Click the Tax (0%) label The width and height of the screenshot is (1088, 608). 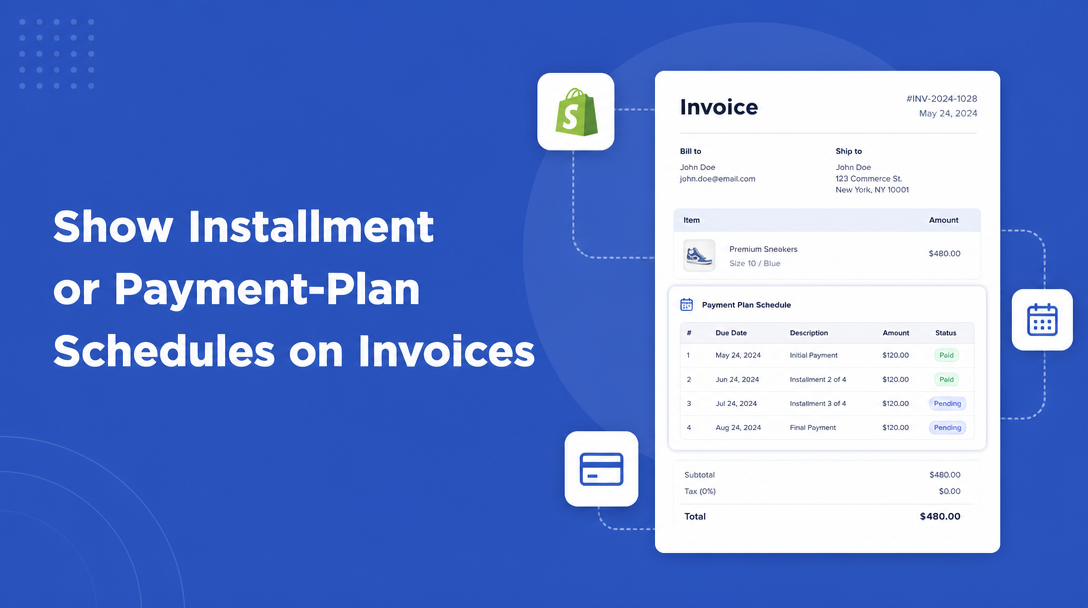pyautogui.click(x=700, y=491)
